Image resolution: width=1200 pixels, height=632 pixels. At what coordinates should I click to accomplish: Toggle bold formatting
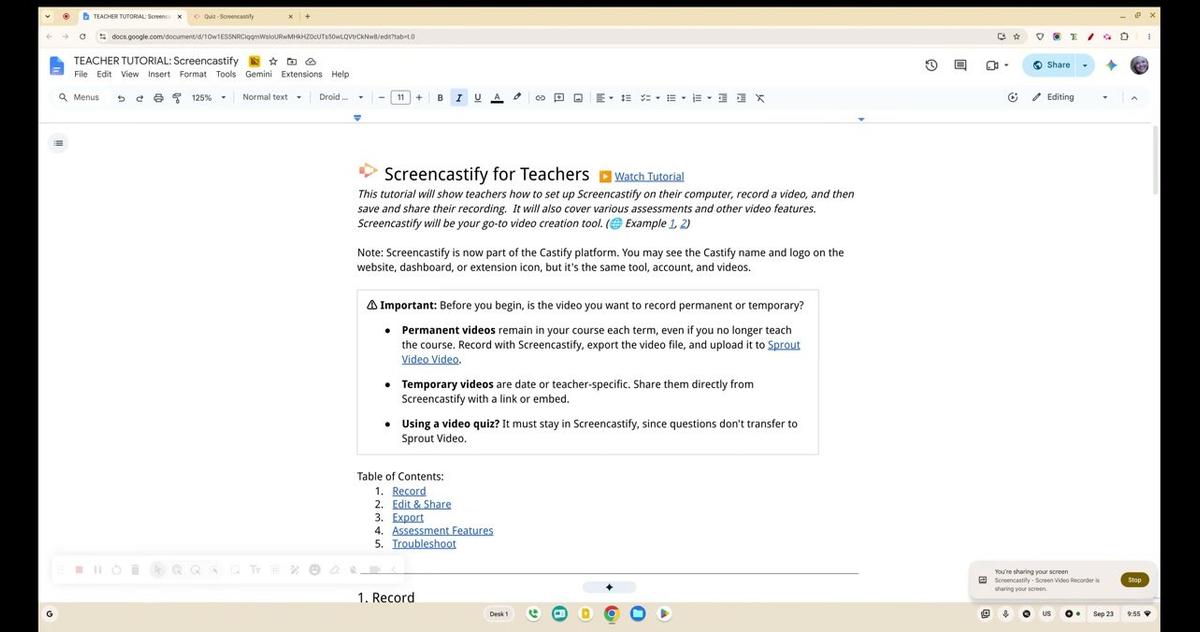(440, 98)
